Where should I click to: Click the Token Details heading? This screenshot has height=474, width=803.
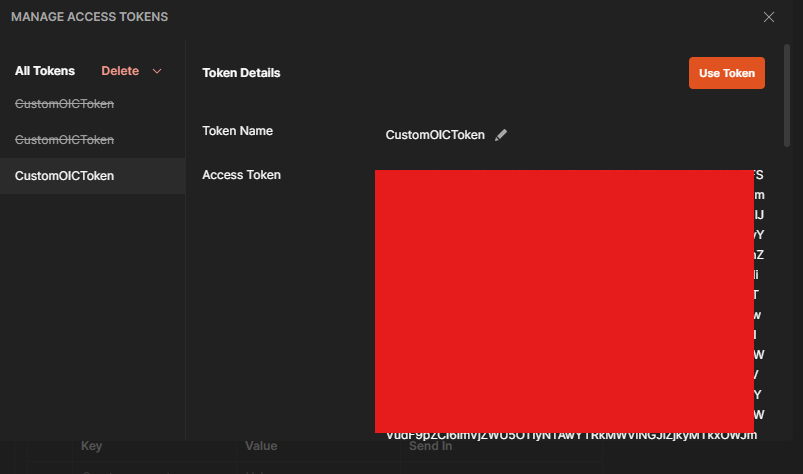pos(241,73)
